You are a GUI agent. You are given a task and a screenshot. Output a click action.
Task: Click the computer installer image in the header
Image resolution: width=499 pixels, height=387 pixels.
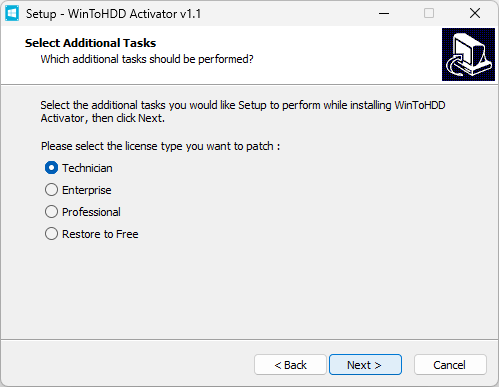(x=468, y=54)
